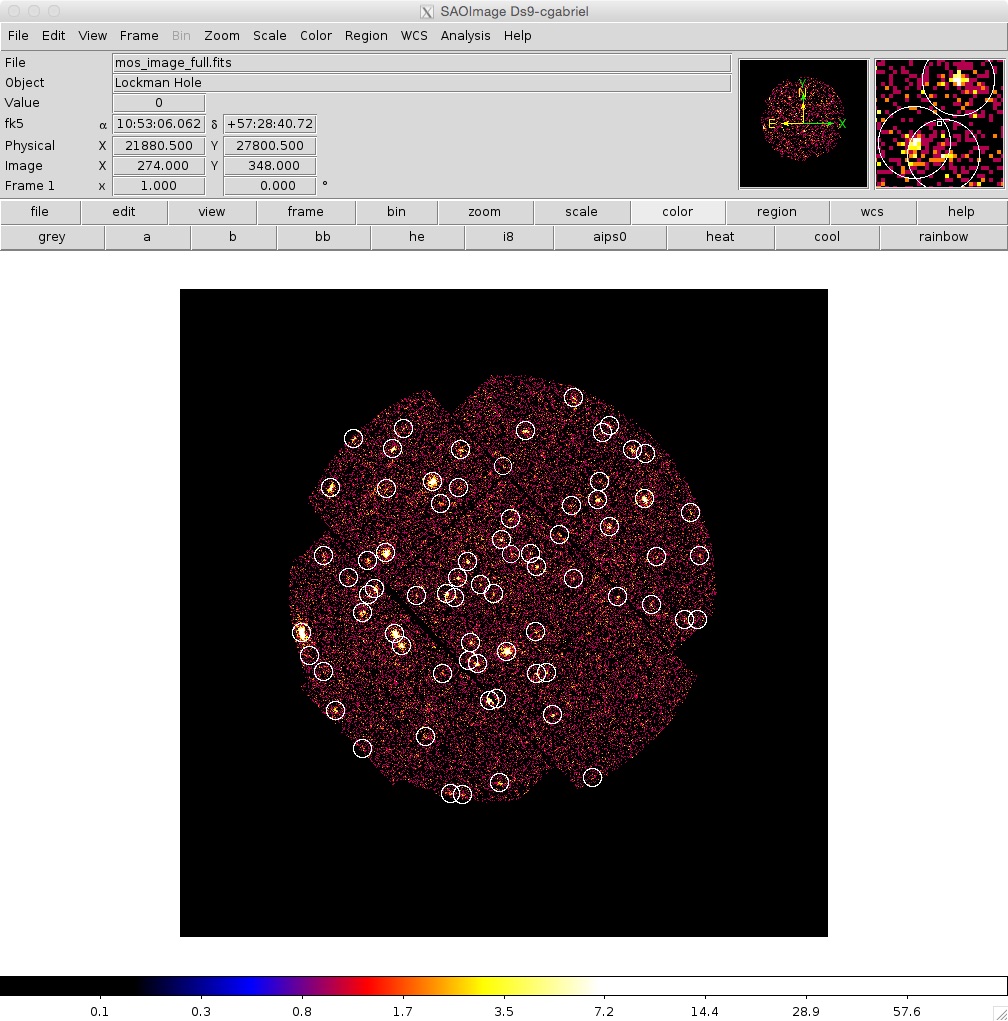Click the frame button in button bar
Image resolution: width=1008 pixels, height=1021 pixels.
pos(305,212)
